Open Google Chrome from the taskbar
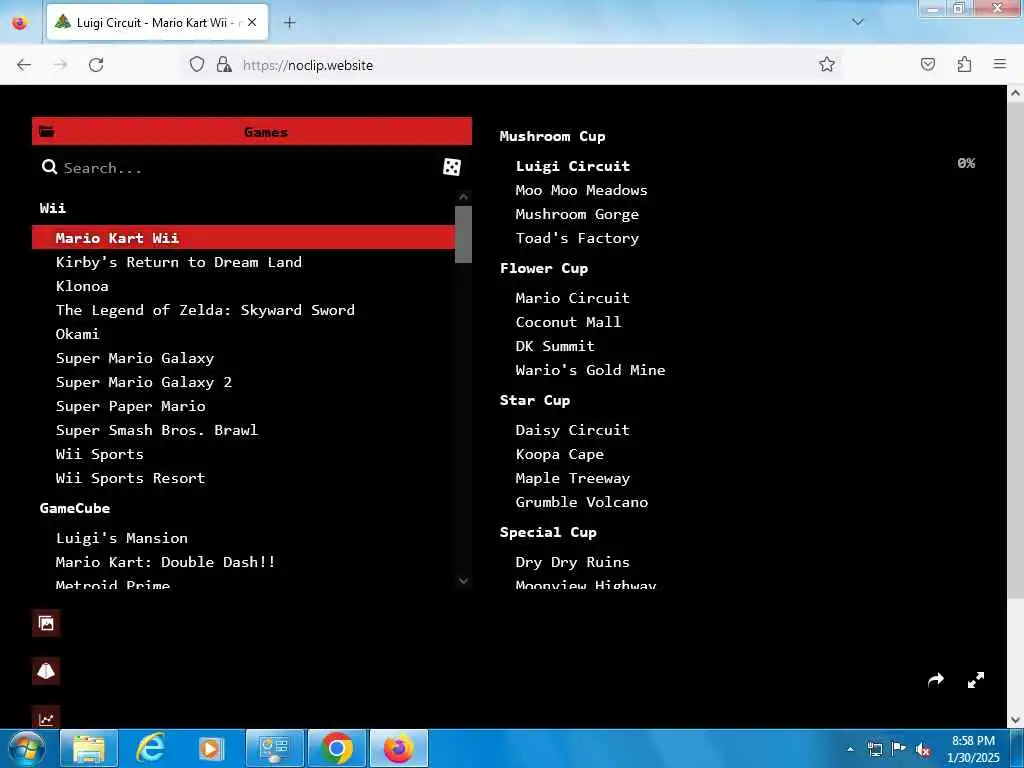 click(336, 748)
